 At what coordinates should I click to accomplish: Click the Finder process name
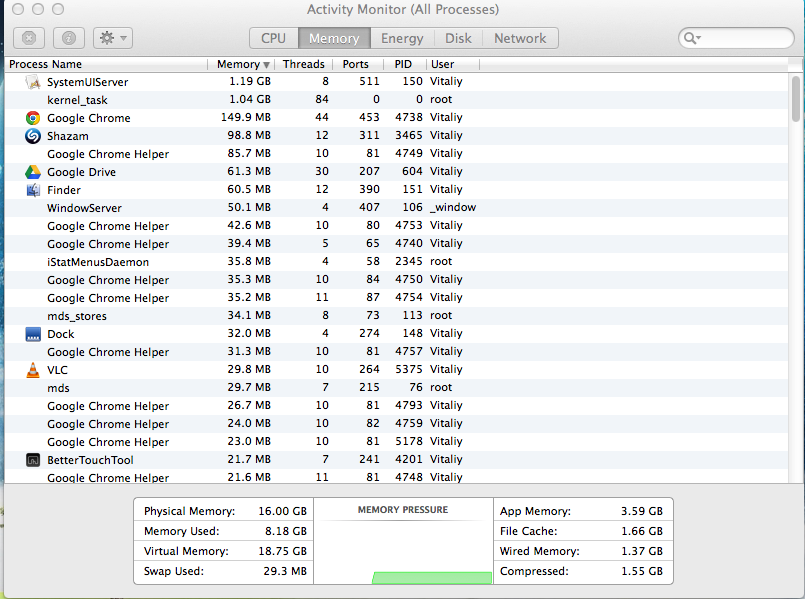64,190
